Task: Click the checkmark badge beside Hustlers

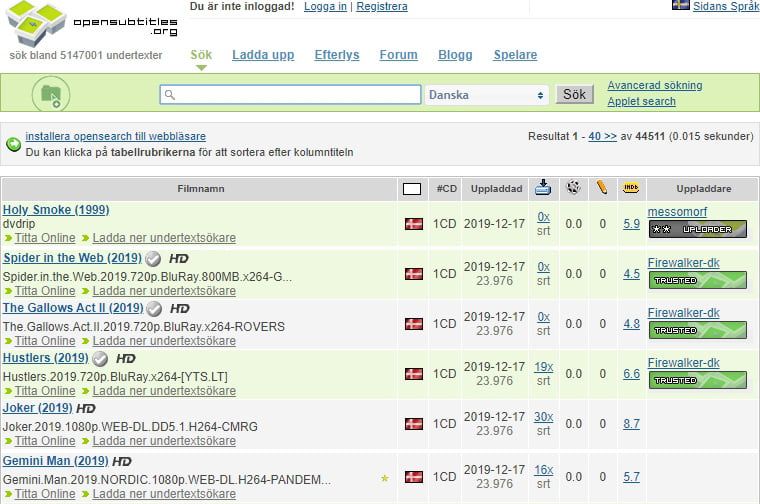Action: pos(100,359)
